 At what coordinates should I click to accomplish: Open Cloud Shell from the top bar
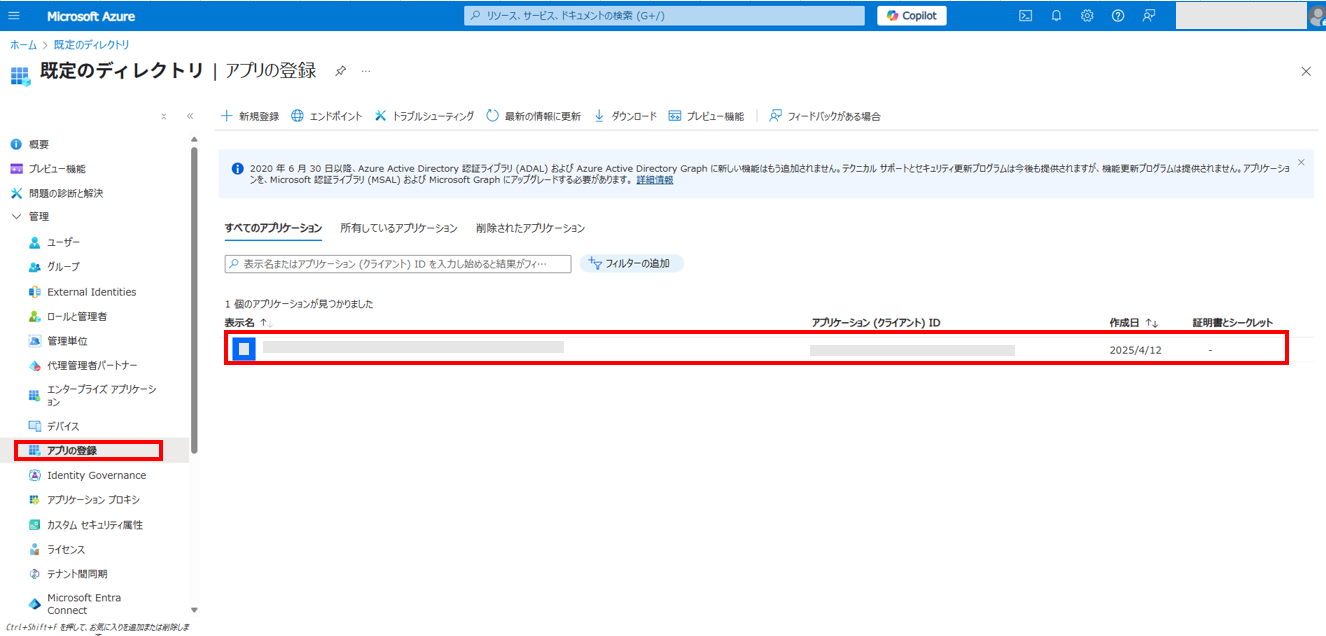(x=1025, y=16)
